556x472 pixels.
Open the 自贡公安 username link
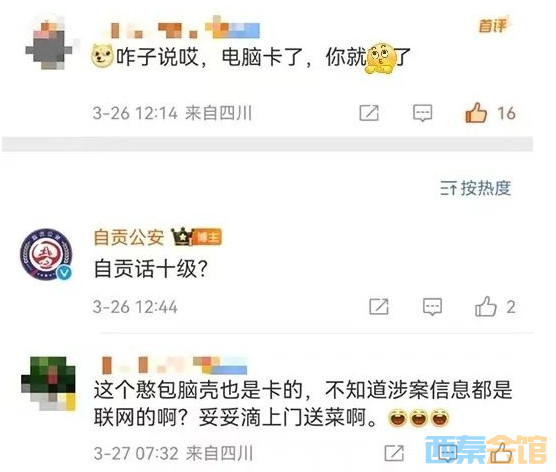pos(129,237)
